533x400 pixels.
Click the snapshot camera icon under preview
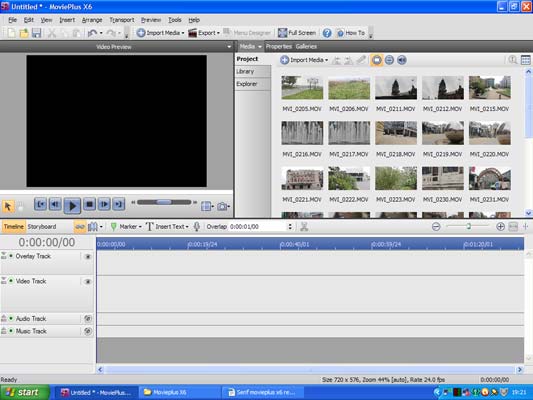[222, 206]
